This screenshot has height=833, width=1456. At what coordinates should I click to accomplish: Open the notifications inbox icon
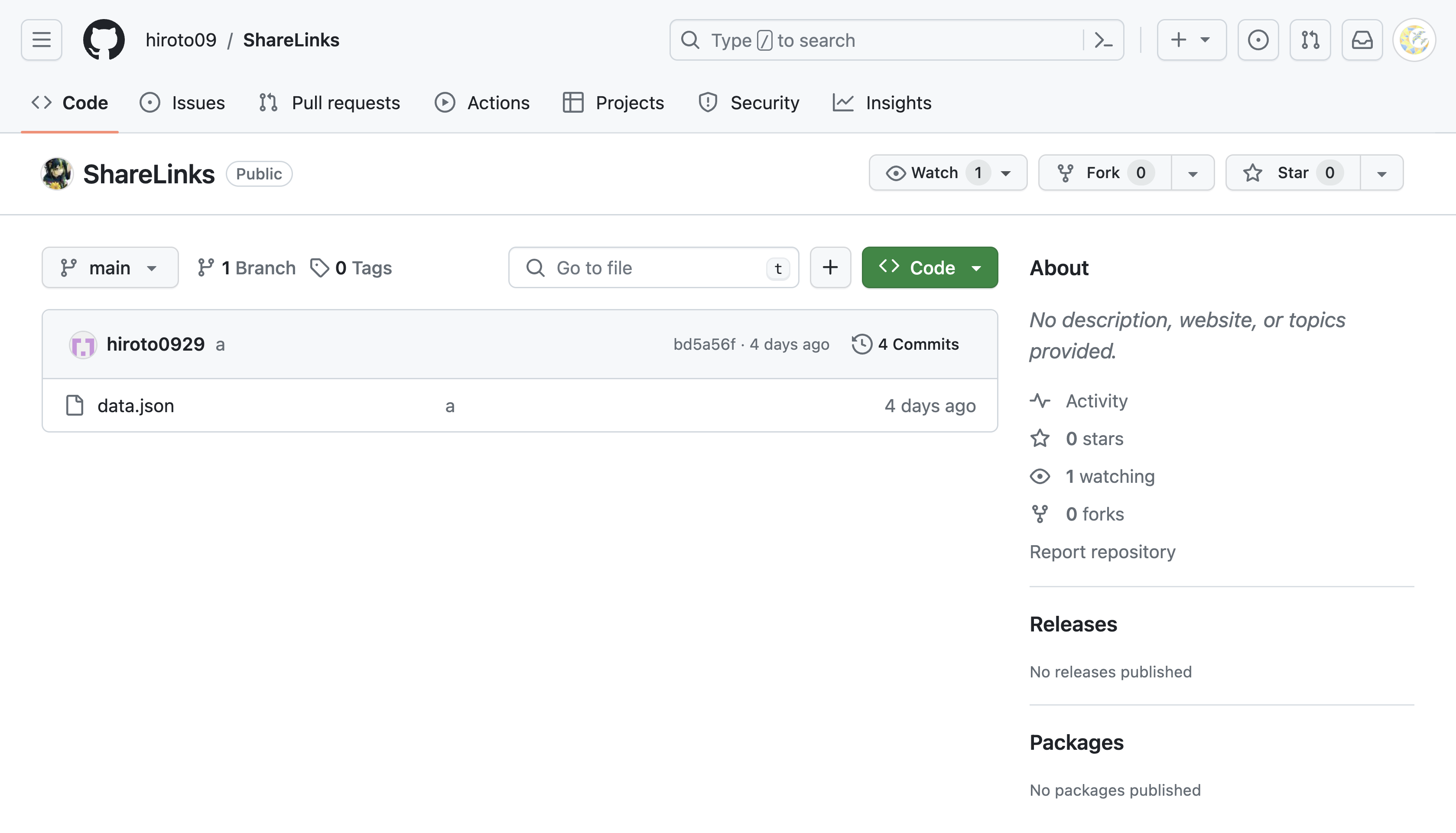click(1362, 40)
